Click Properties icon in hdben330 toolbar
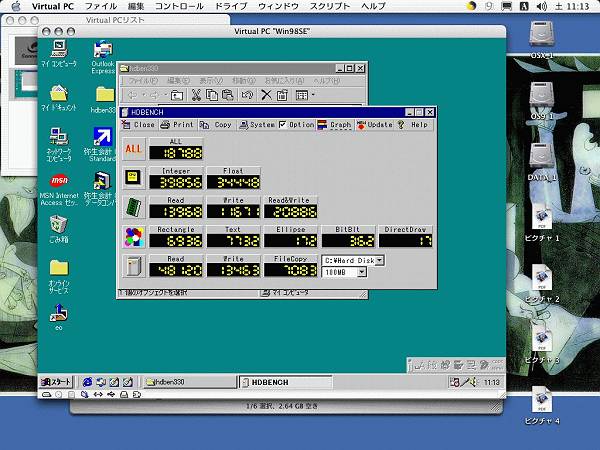600x450 pixels. click(282, 95)
